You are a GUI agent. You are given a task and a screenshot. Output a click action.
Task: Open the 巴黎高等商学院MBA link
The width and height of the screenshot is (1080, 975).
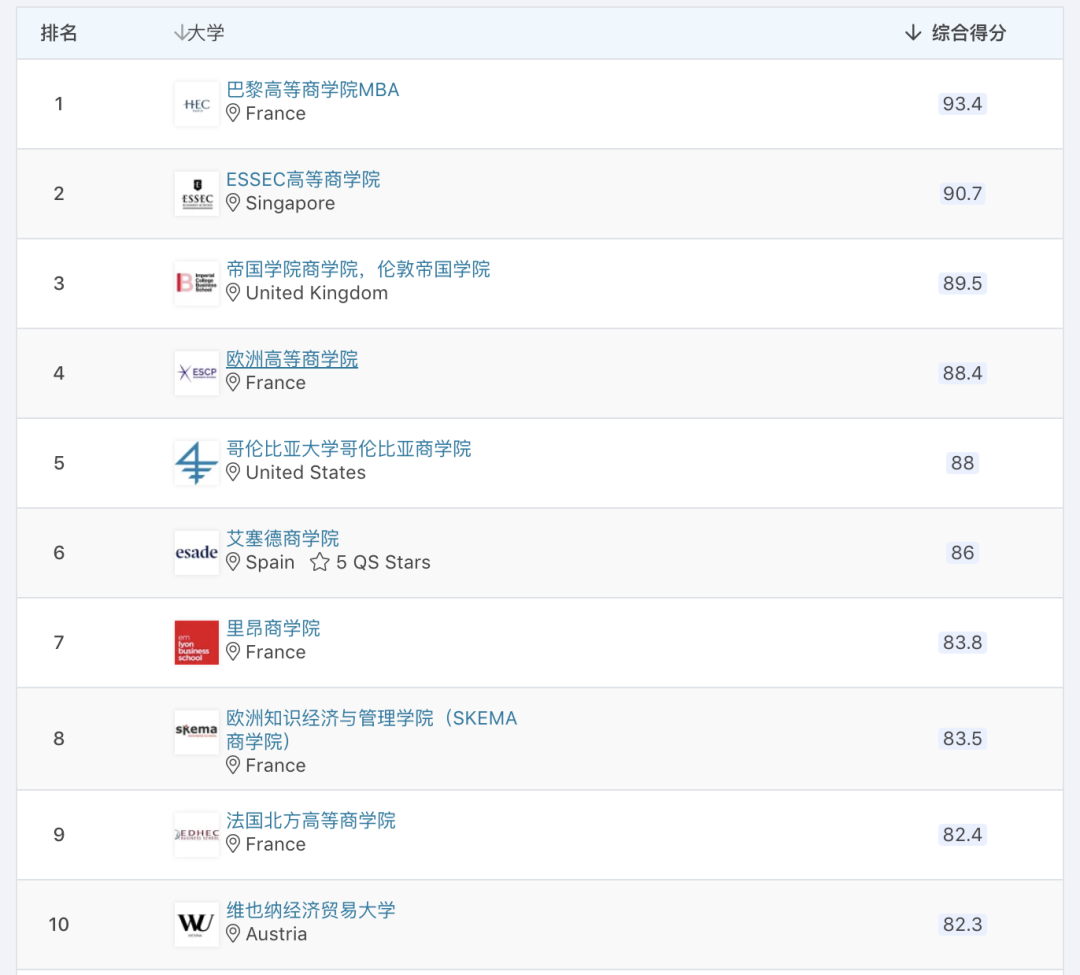click(312, 90)
